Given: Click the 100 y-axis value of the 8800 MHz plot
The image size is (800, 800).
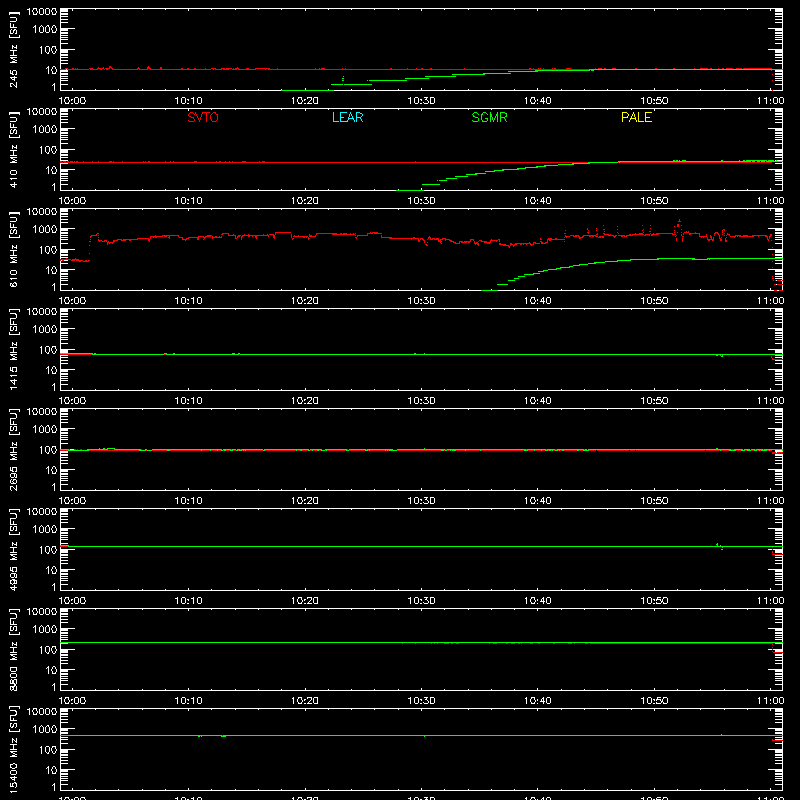Looking at the screenshot, I should point(48,650).
